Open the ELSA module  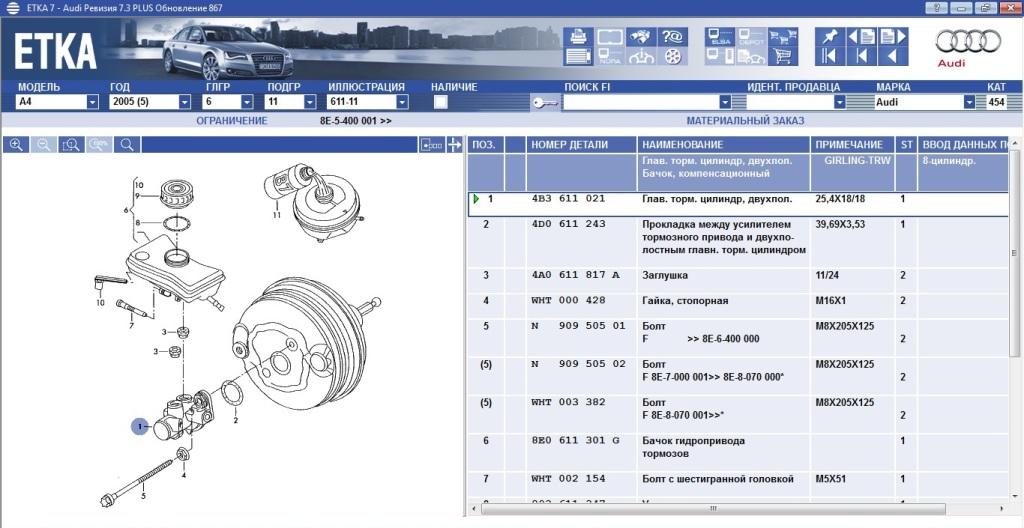(x=718, y=38)
